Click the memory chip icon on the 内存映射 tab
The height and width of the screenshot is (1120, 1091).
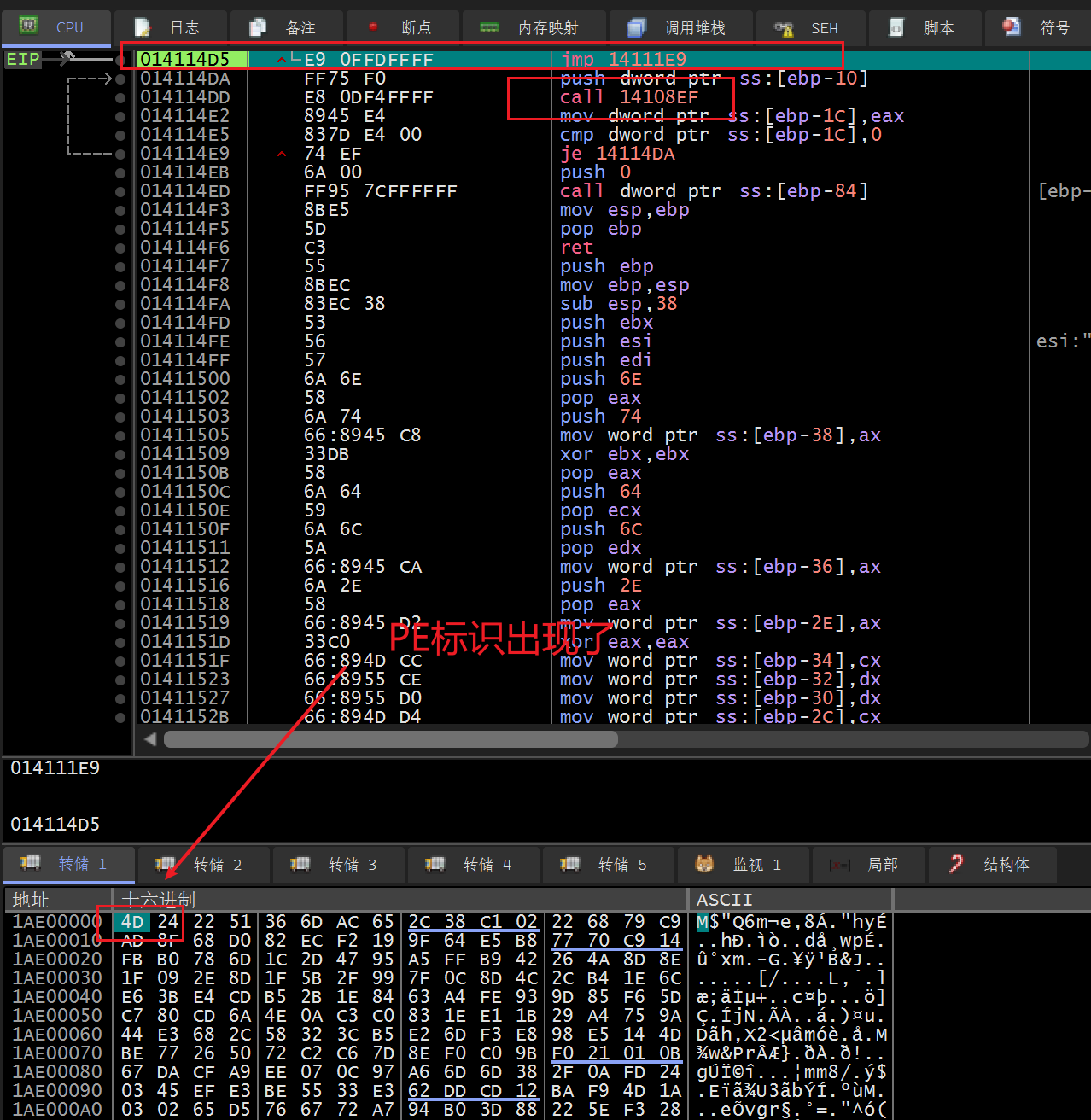(489, 28)
